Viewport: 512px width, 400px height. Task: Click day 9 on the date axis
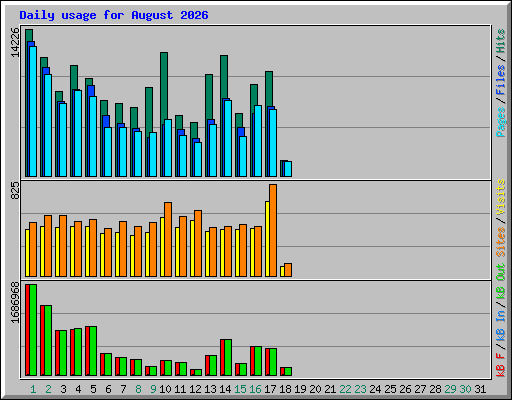coord(153,389)
